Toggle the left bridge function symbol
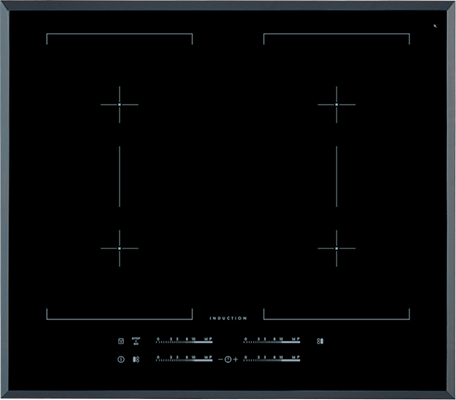This screenshot has height=400, width=456. 136,359
